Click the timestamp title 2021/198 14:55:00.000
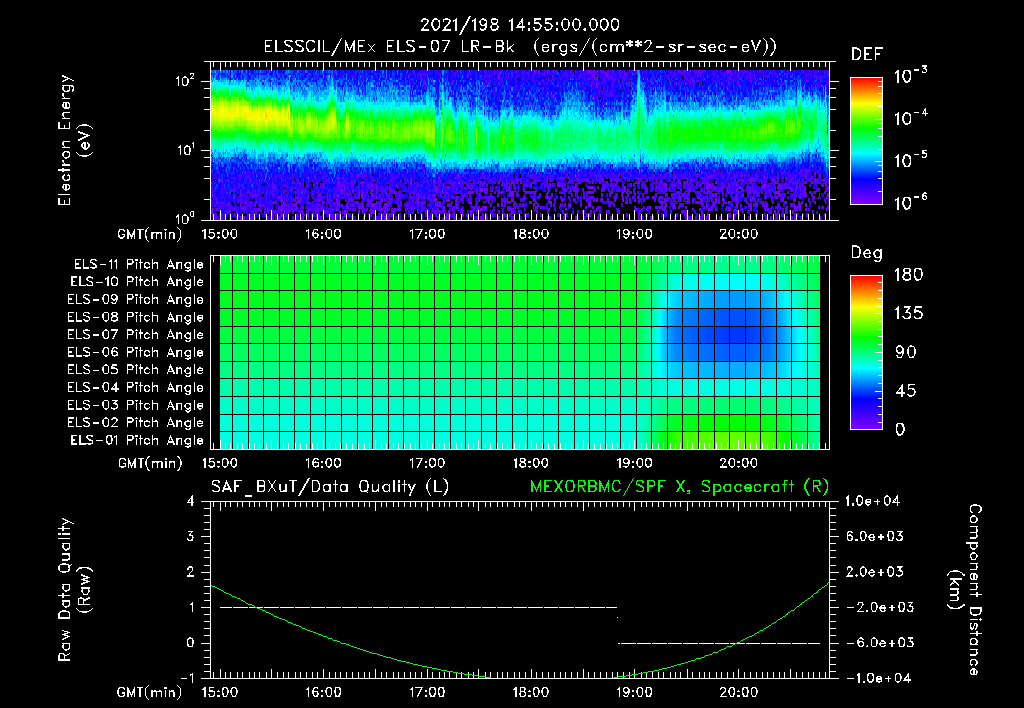 point(519,25)
